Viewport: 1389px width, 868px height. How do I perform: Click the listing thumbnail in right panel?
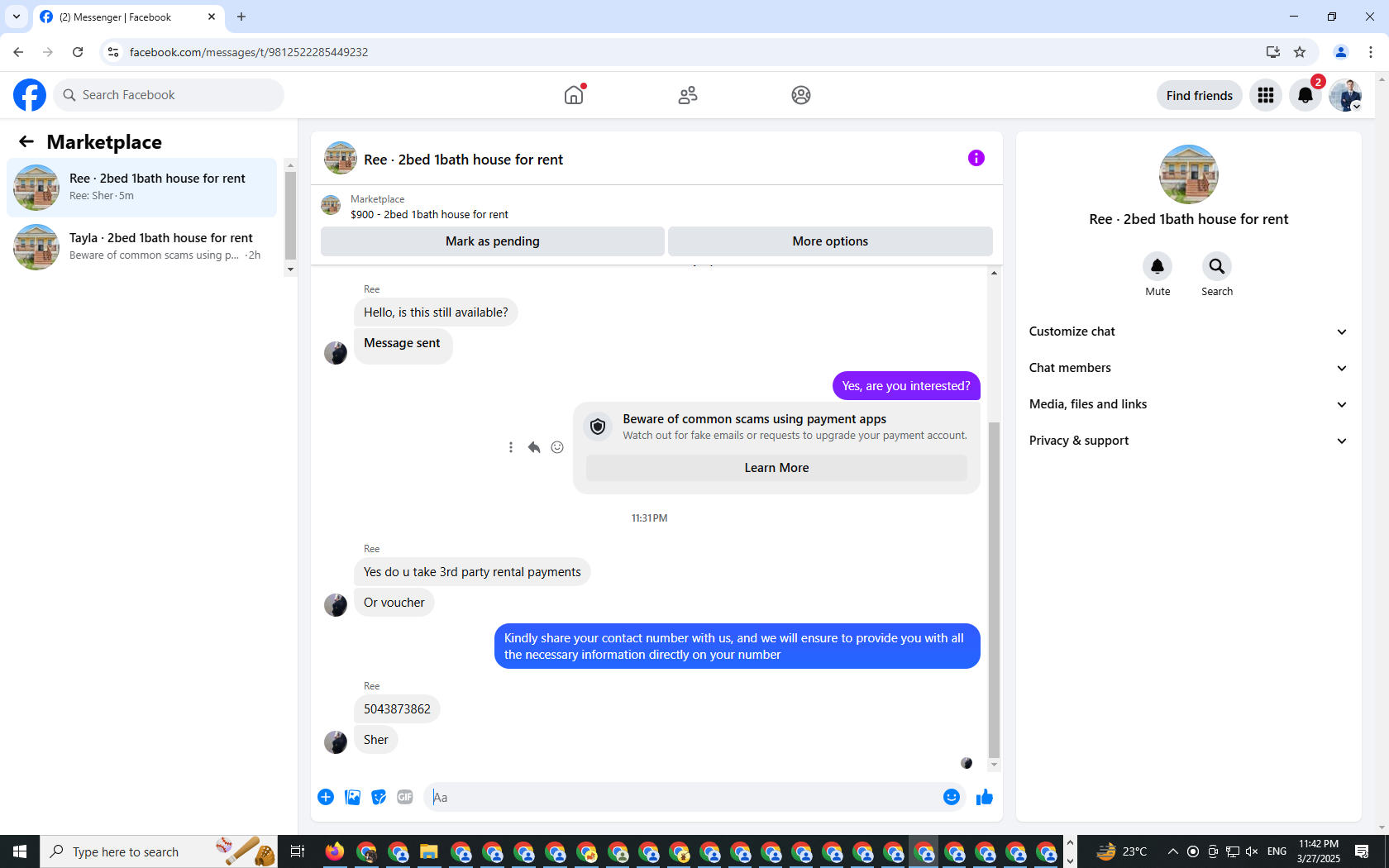(x=1189, y=174)
